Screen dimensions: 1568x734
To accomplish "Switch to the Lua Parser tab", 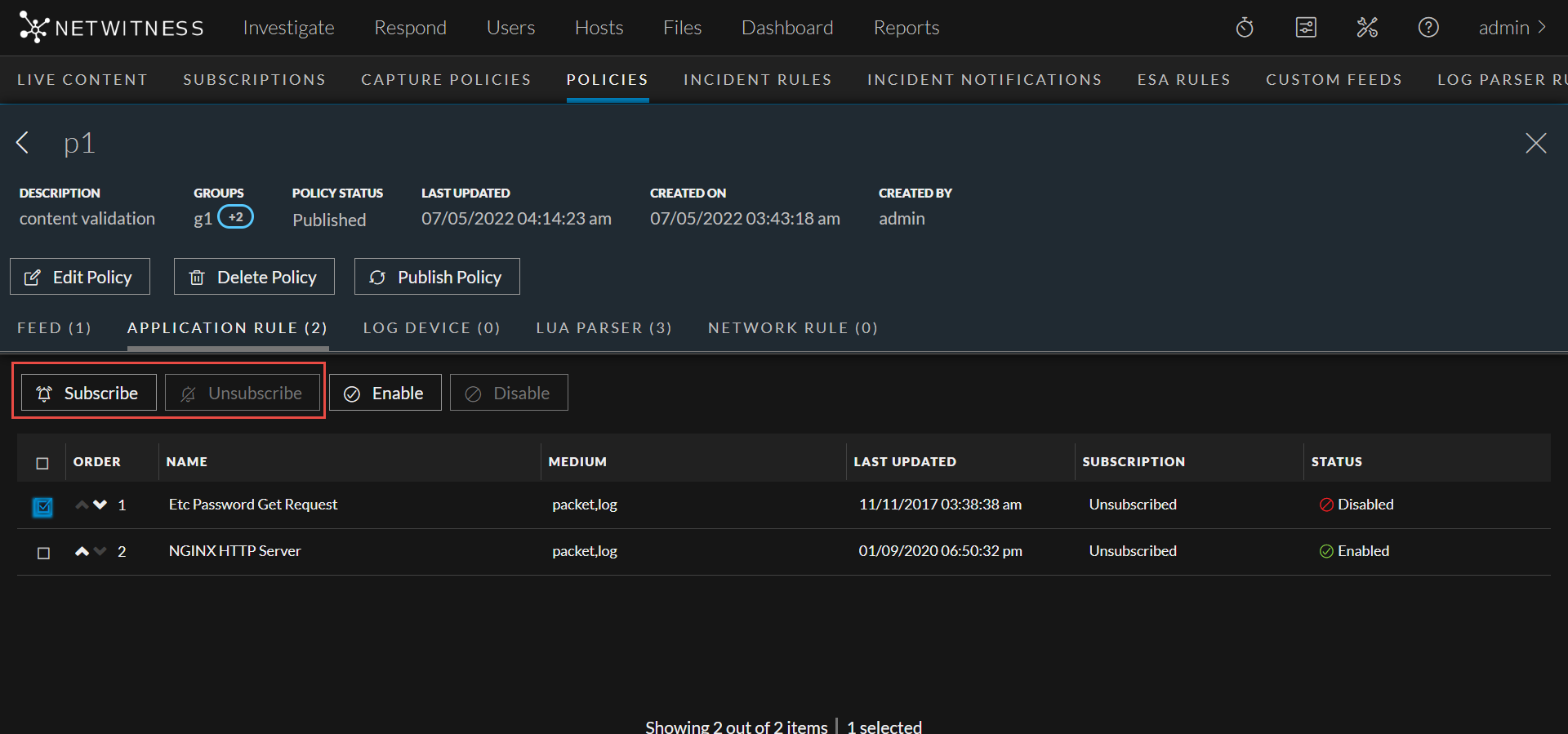I will pyautogui.click(x=604, y=327).
